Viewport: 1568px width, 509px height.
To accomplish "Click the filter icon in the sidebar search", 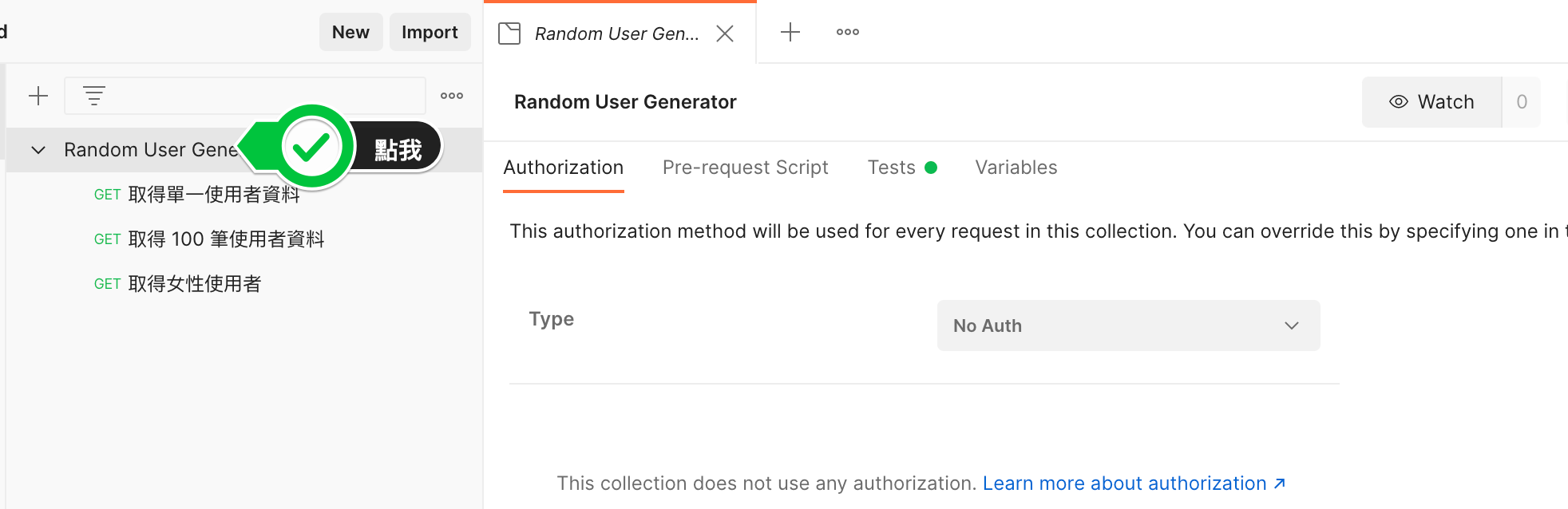I will tap(94, 97).
